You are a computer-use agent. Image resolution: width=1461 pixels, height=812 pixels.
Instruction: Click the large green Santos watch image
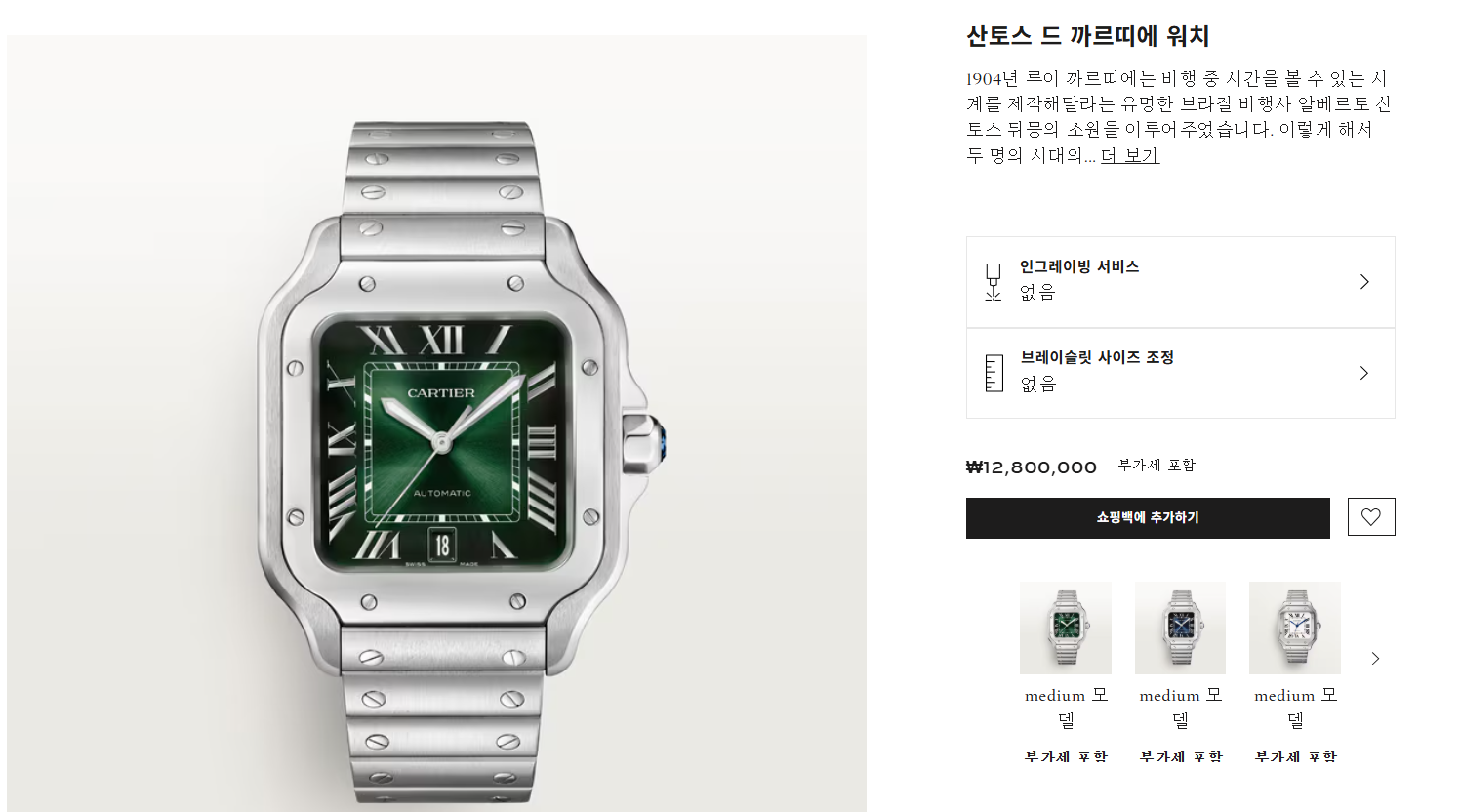click(x=436, y=424)
